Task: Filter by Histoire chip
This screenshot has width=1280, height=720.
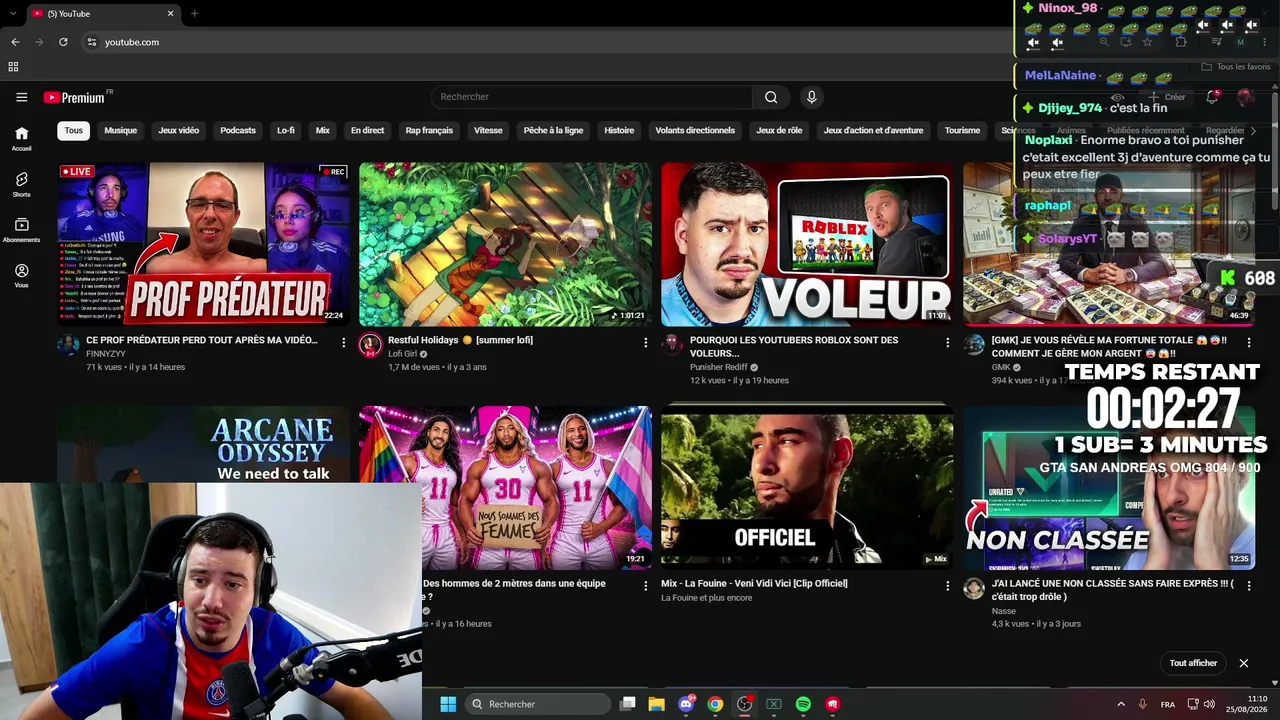Action: (x=619, y=130)
